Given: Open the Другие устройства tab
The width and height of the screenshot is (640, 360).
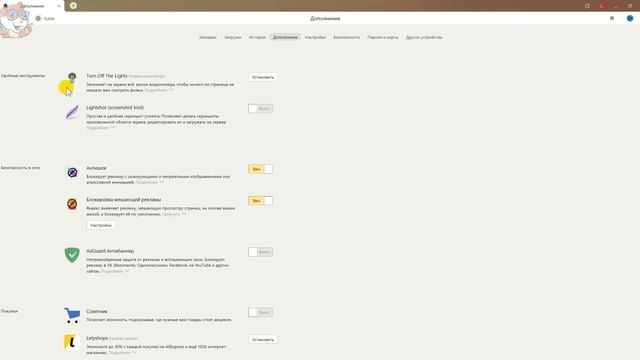Looking at the screenshot, I should tap(424, 37).
